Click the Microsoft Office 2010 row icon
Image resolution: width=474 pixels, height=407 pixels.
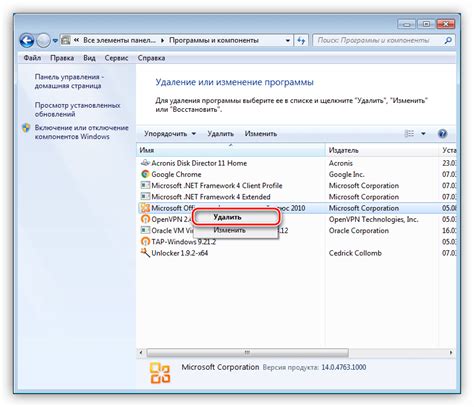145,208
